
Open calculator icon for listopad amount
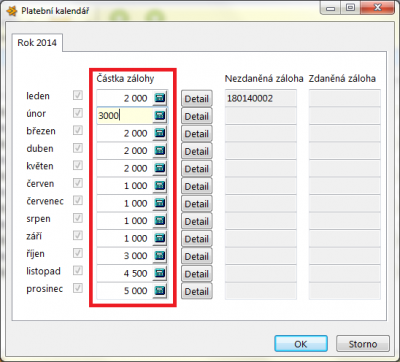[x=160, y=273]
